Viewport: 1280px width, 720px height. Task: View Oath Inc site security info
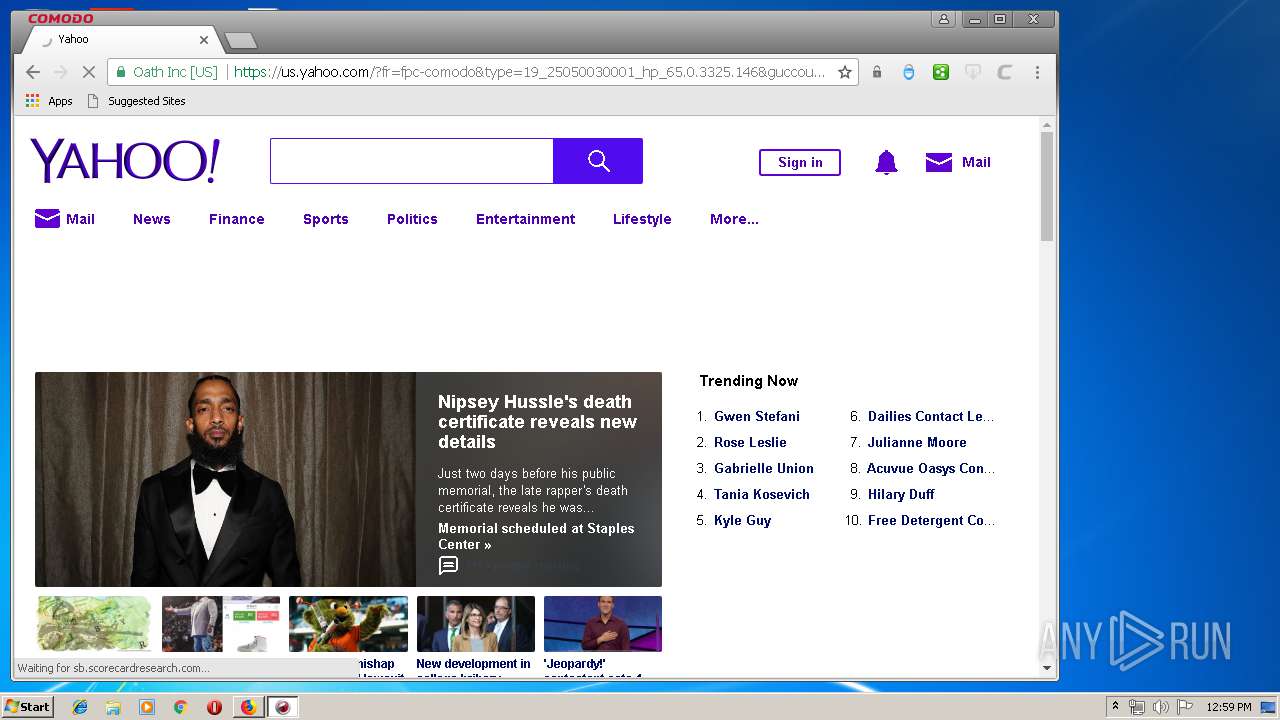(168, 72)
